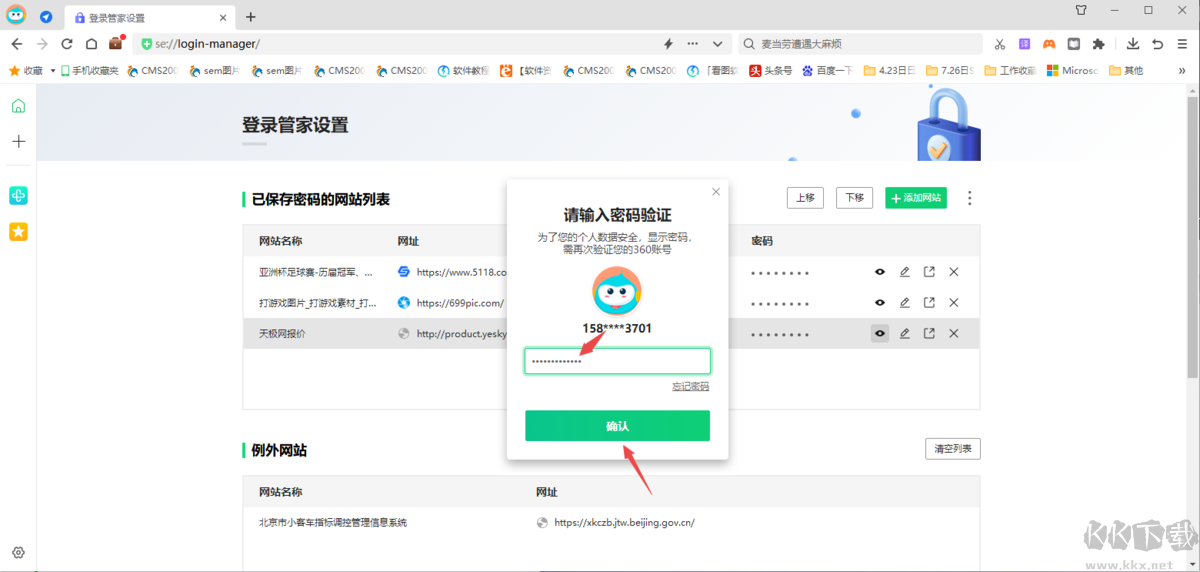Focus the password input field in dialog
The image size is (1200, 572).
click(x=618, y=361)
